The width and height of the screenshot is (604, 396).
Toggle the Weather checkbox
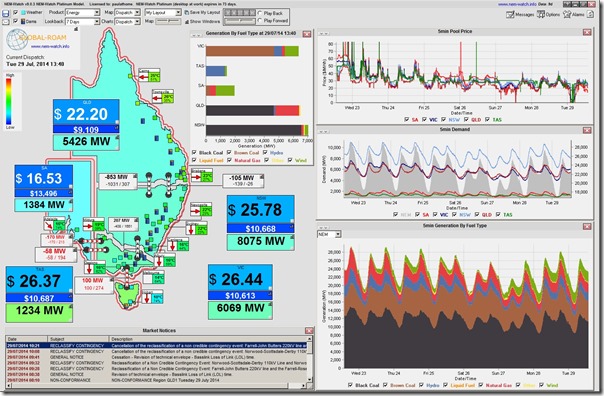pyautogui.click(x=16, y=12)
